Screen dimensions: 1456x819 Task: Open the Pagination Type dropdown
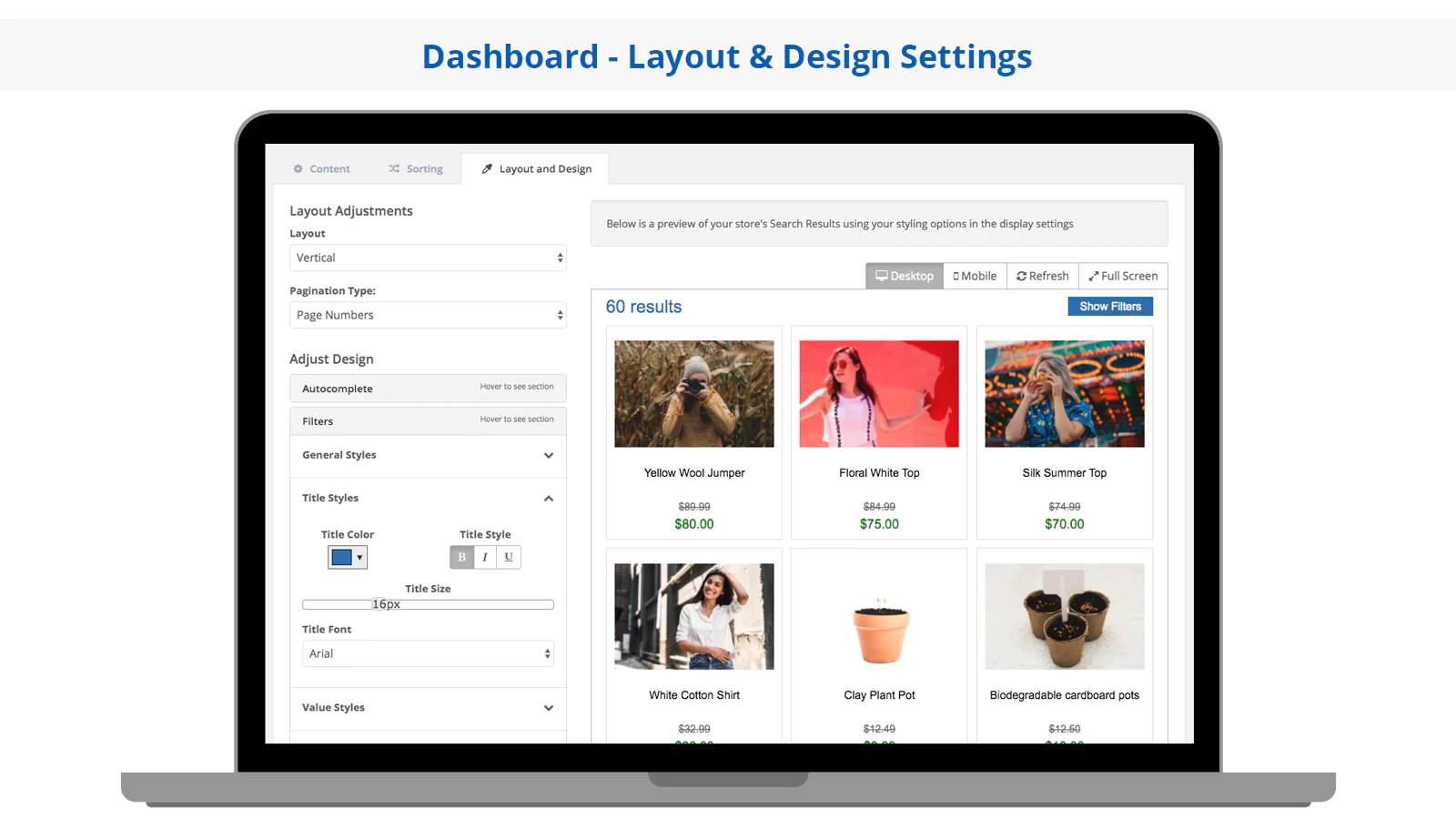pos(428,315)
